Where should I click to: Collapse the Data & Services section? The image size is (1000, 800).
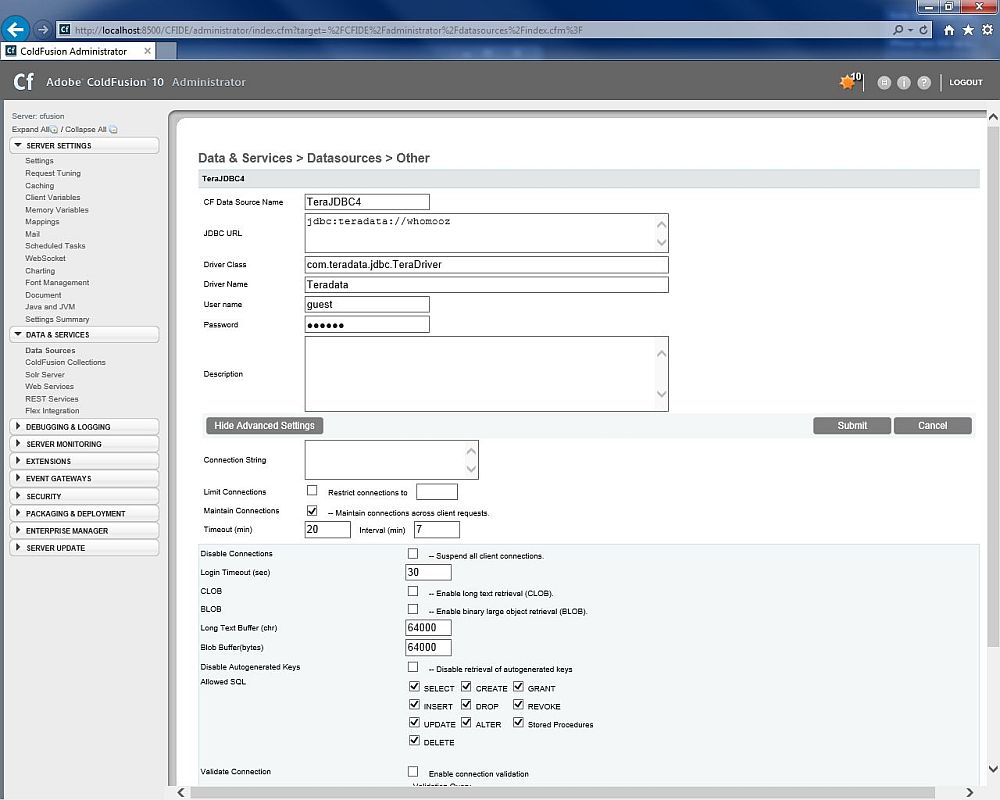[x=84, y=334]
